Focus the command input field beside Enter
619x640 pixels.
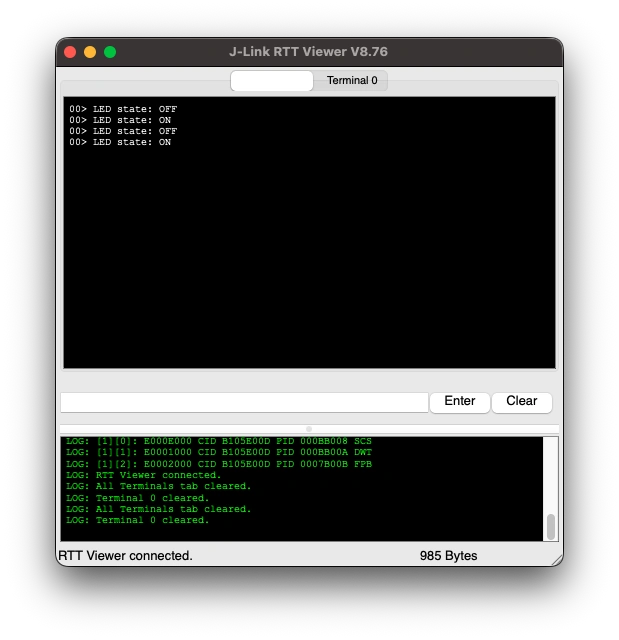pos(244,402)
